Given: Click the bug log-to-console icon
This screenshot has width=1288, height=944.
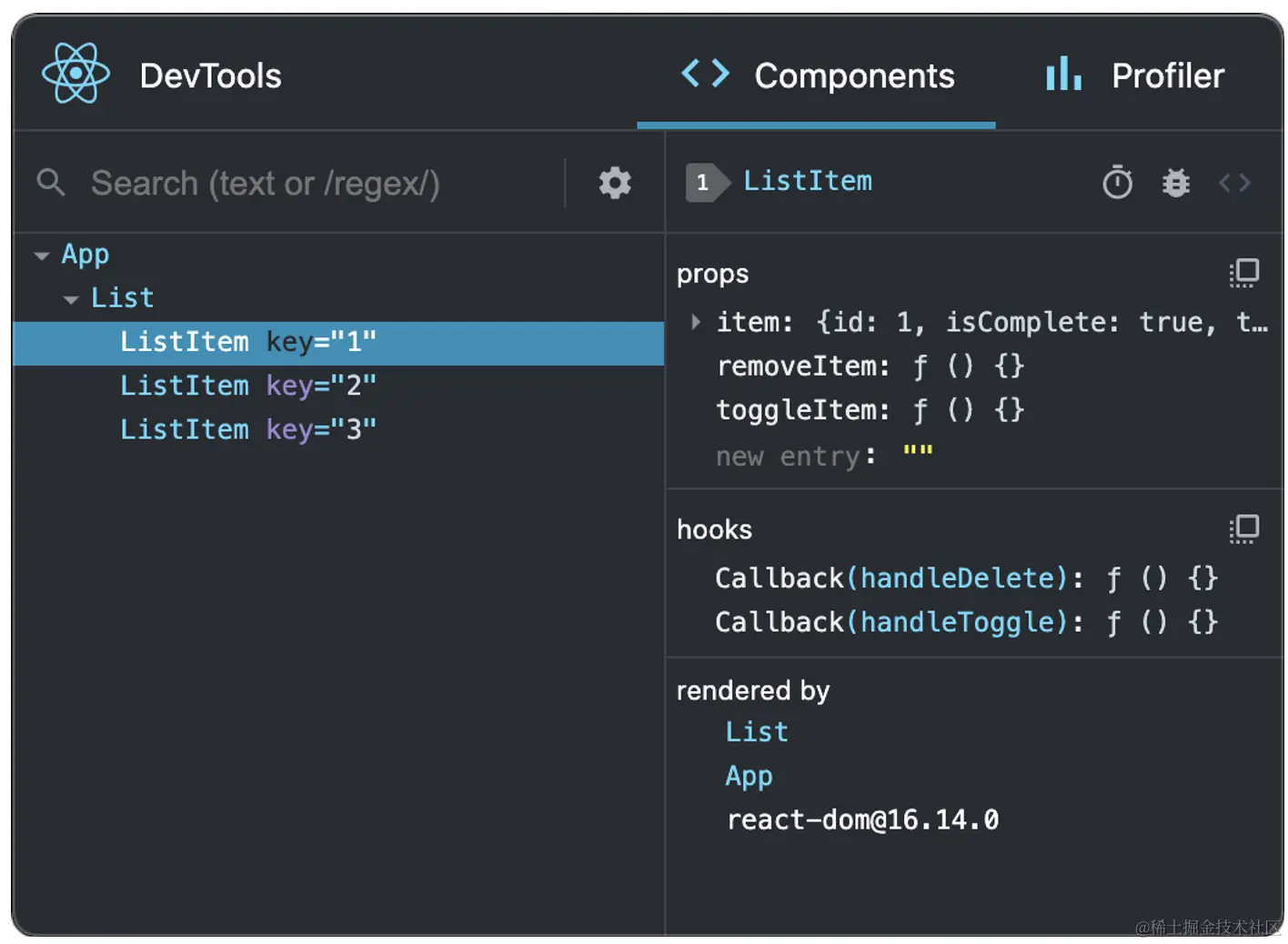Looking at the screenshot, I should click(1176, 183).
